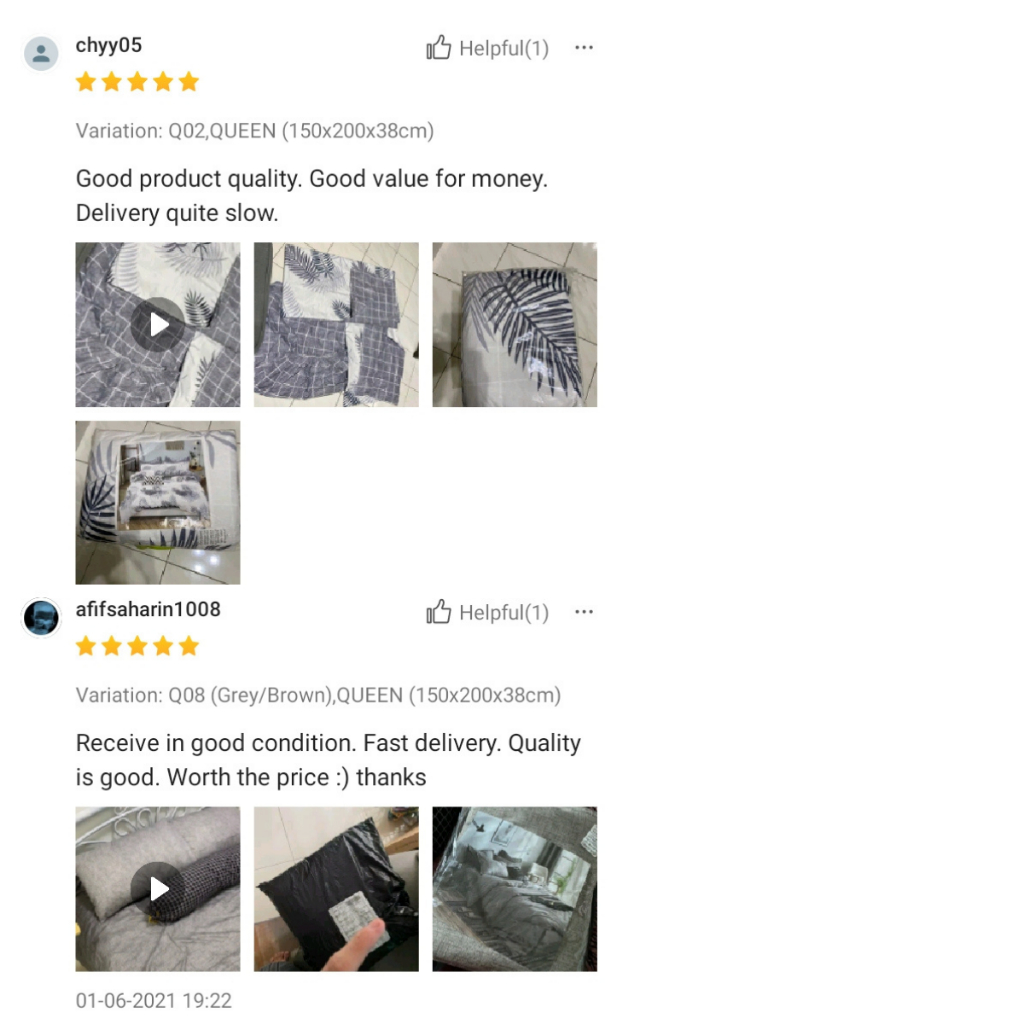
Task: Open three-dot menu for afifsaharin1008's review
Action: point(584,612)
